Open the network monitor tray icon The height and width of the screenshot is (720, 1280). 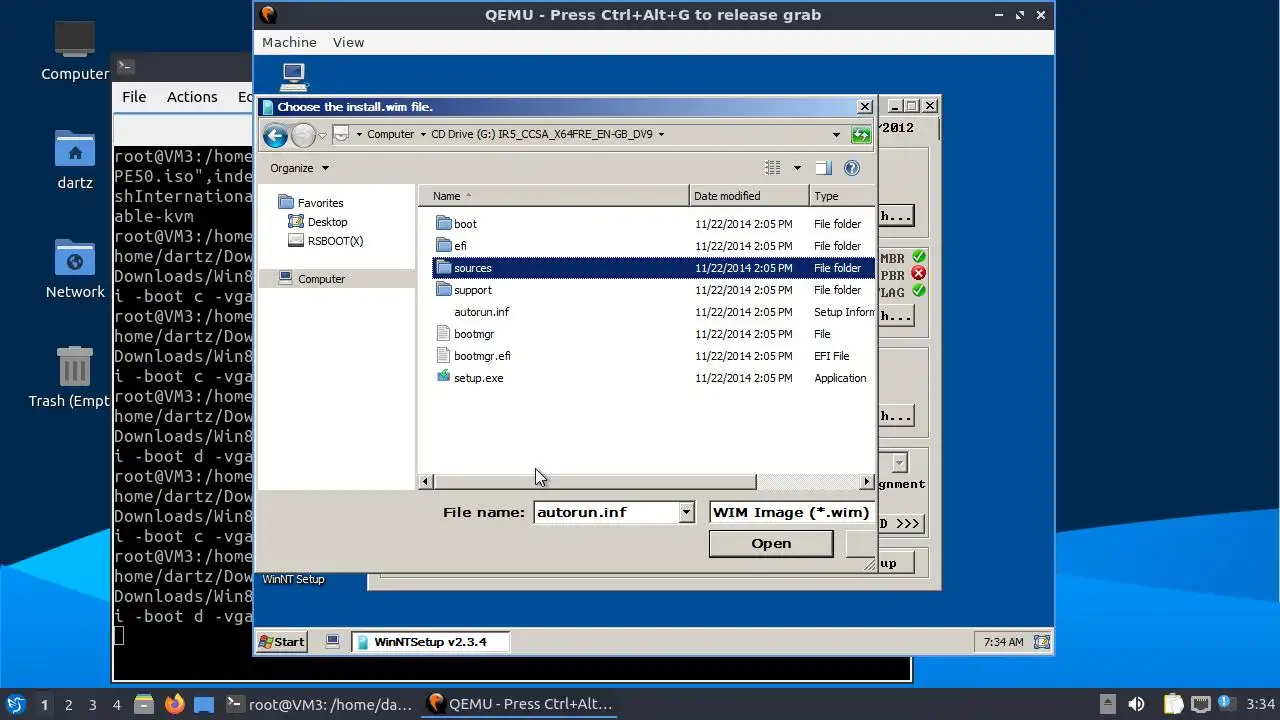1201,704
